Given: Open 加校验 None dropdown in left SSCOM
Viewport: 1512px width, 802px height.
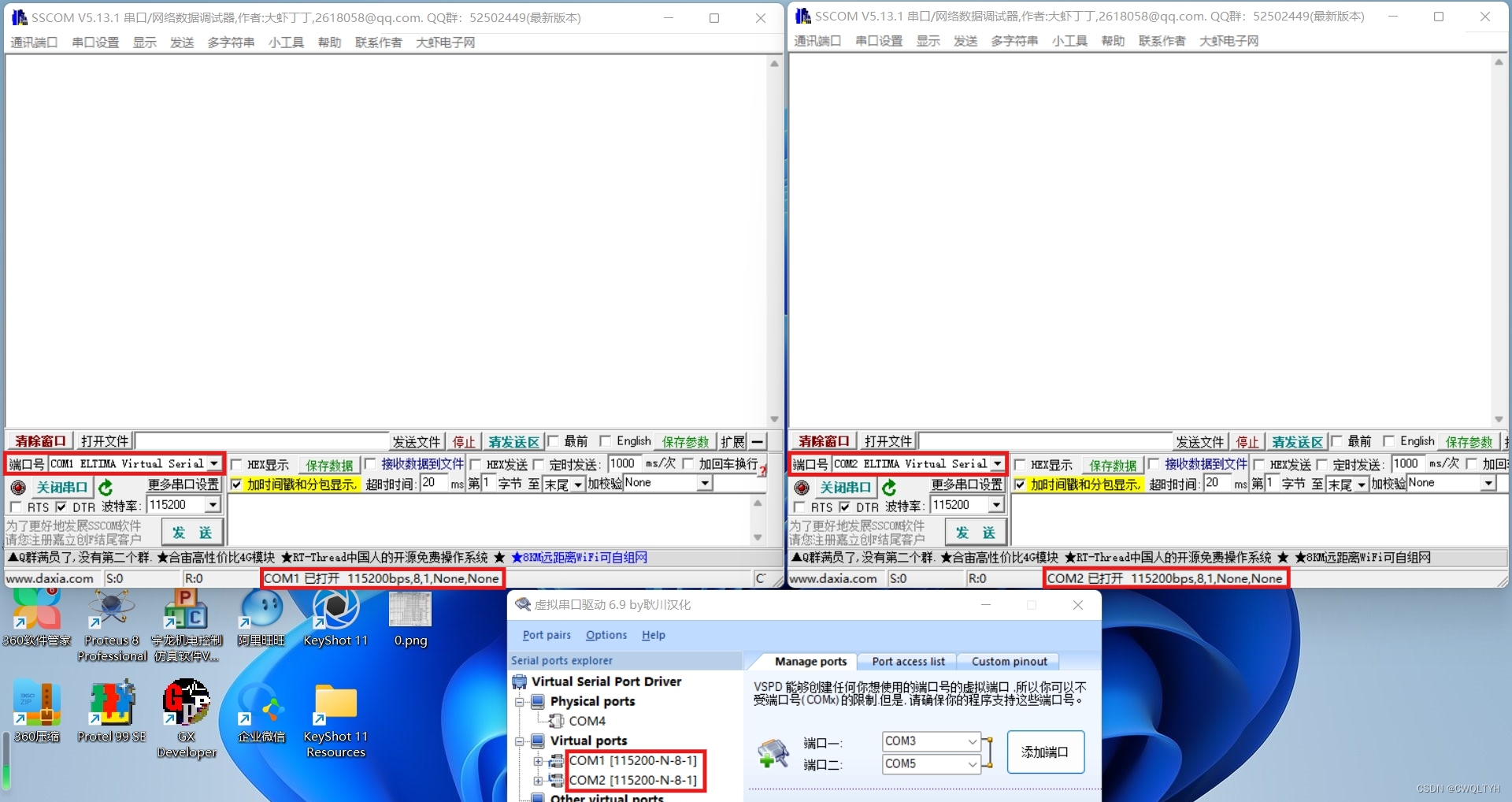Looking at the screenshot, I should point(705,483).
